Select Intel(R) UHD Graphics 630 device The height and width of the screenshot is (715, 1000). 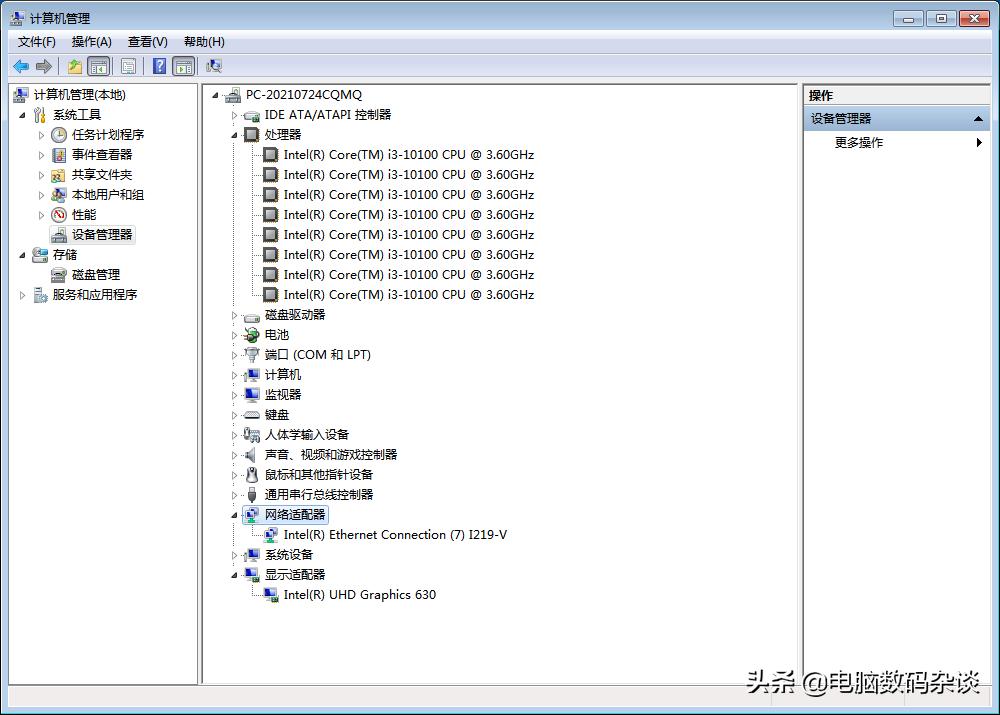tap(359, 594)
